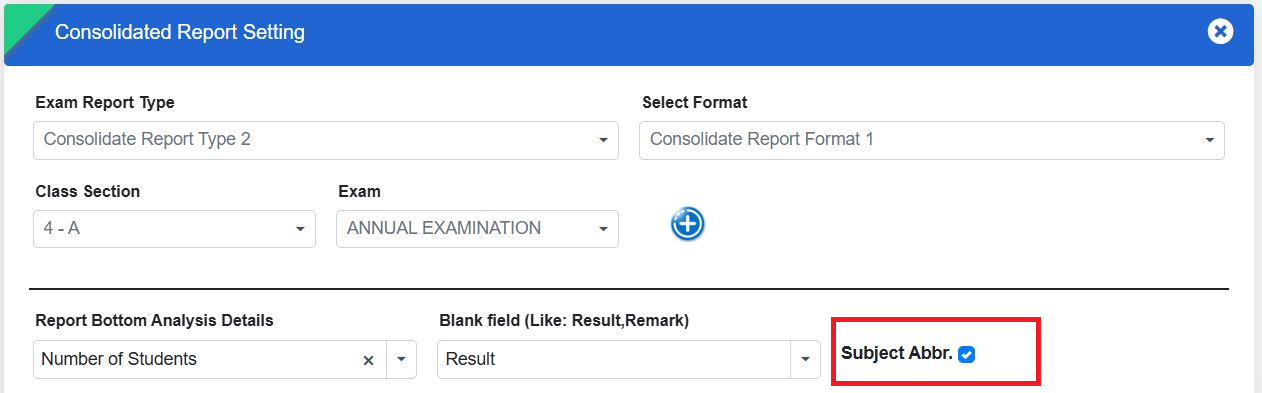Screen dimensions: 1262x393
Task: Clear the Number of Students selection
Action: (x=368, y=360)
